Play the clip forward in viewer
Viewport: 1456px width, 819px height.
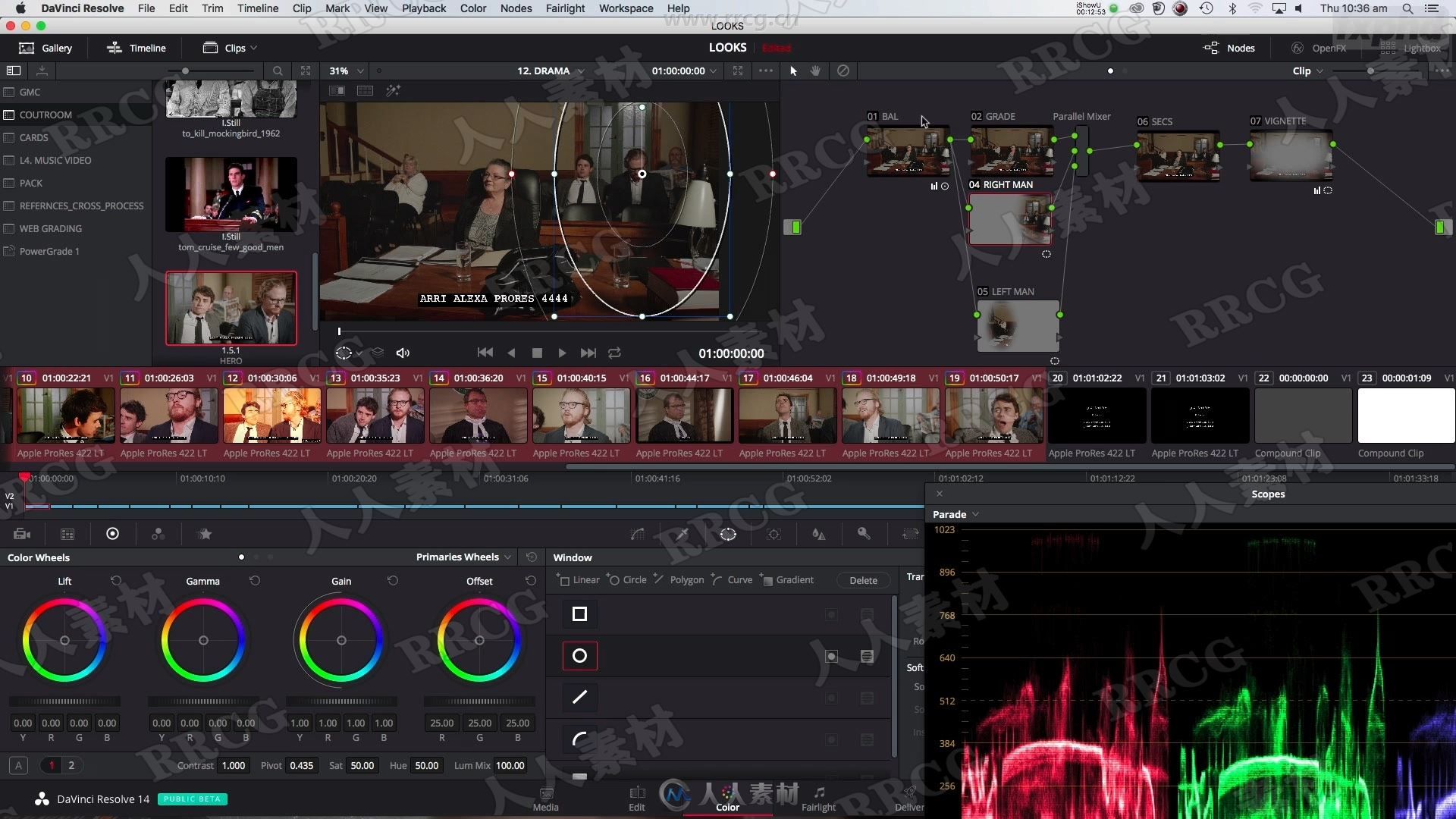[x=562, y=353]
